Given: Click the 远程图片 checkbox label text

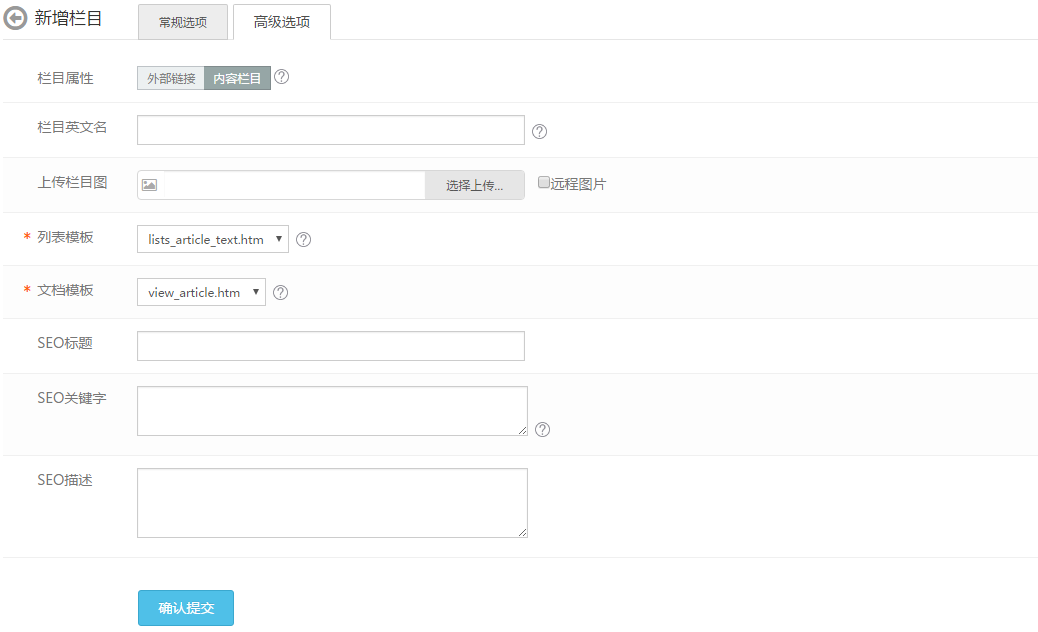Looking at the screenshot, I should pos(578,184).
